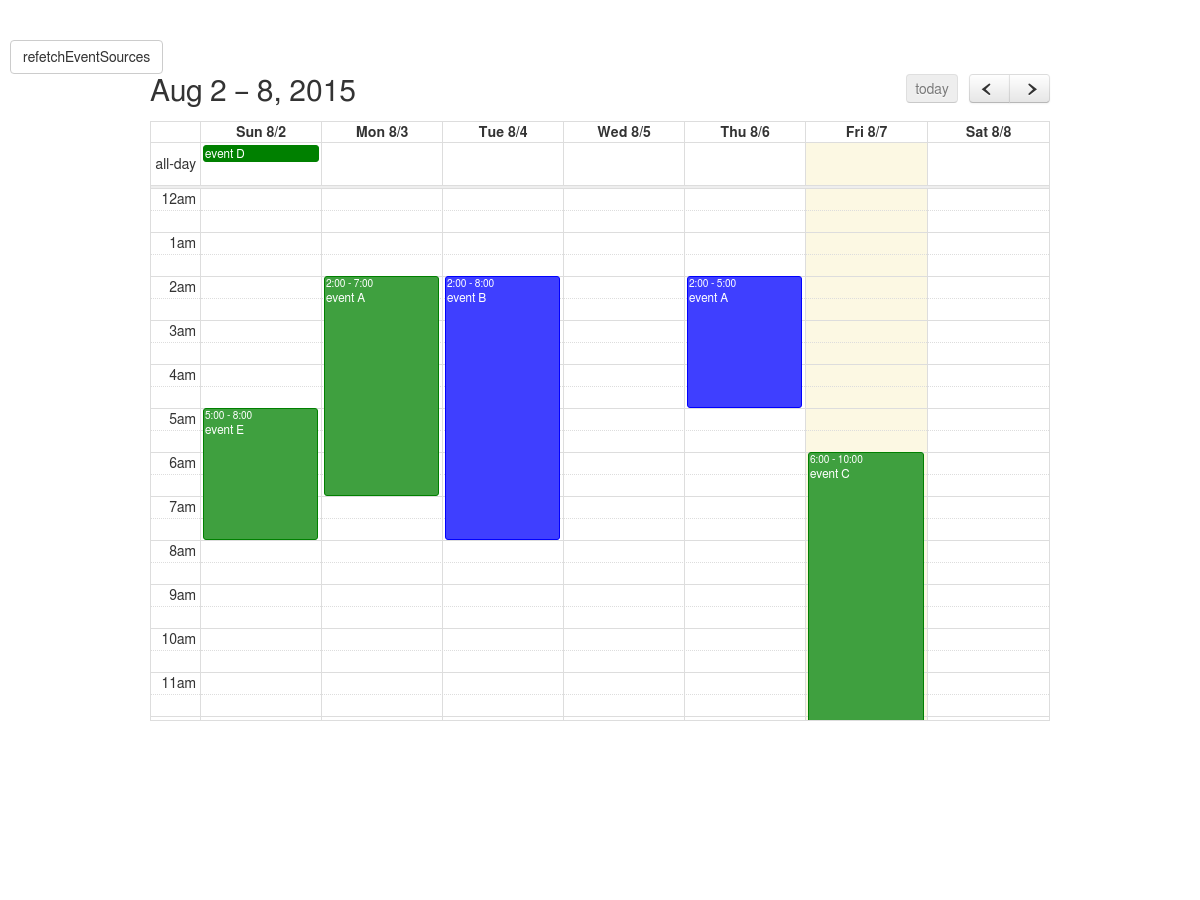Image resolution: width=1200 pixels, height=900 pixels.
Task: Select event E on Sunday 5:00 - 8:00
Action: point(260,474)
